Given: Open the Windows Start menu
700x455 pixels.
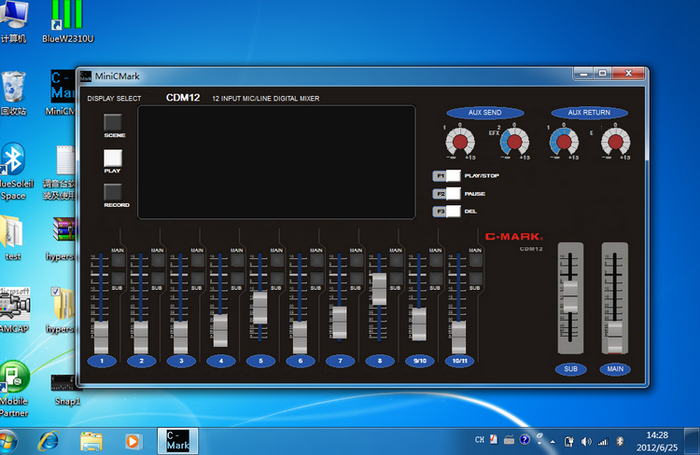Looking at the screenshot, I should 10,440.
